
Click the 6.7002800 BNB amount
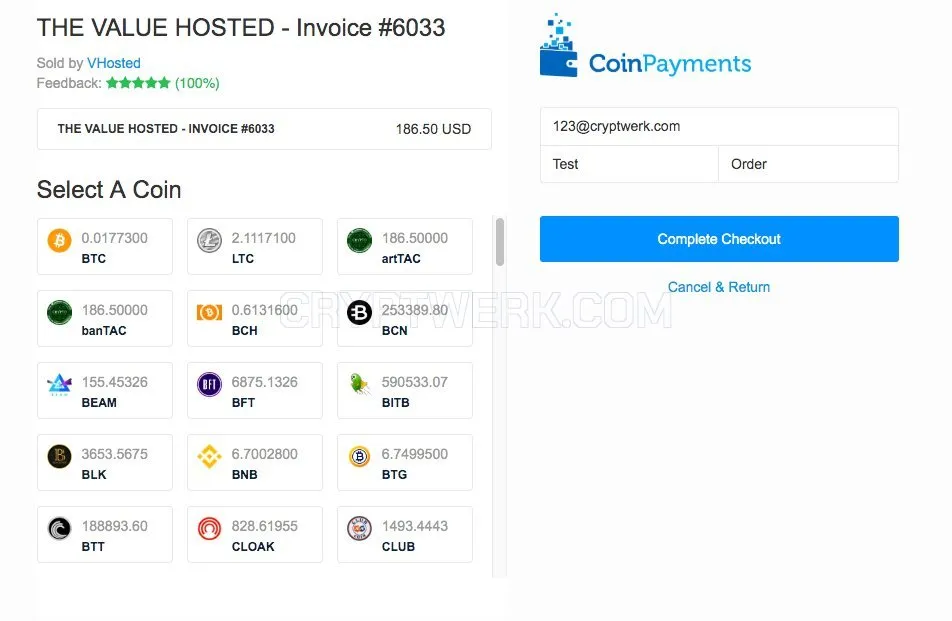pyautogui.click(x=265, y=454)
